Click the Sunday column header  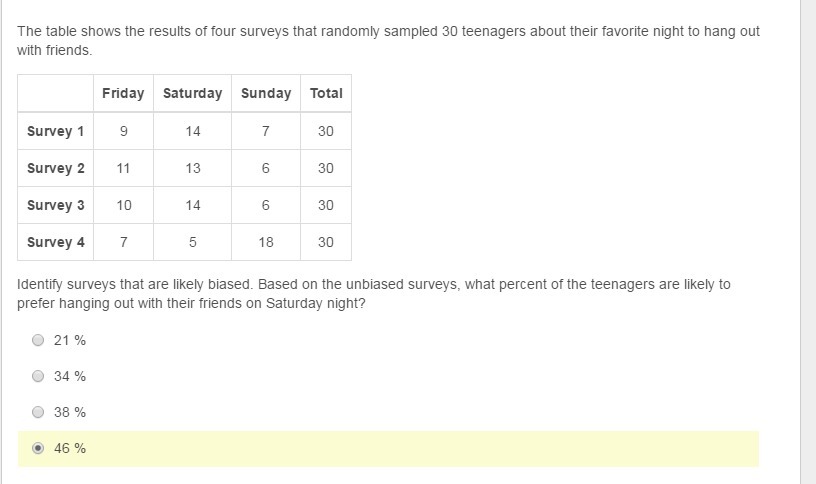pos(266,93)
